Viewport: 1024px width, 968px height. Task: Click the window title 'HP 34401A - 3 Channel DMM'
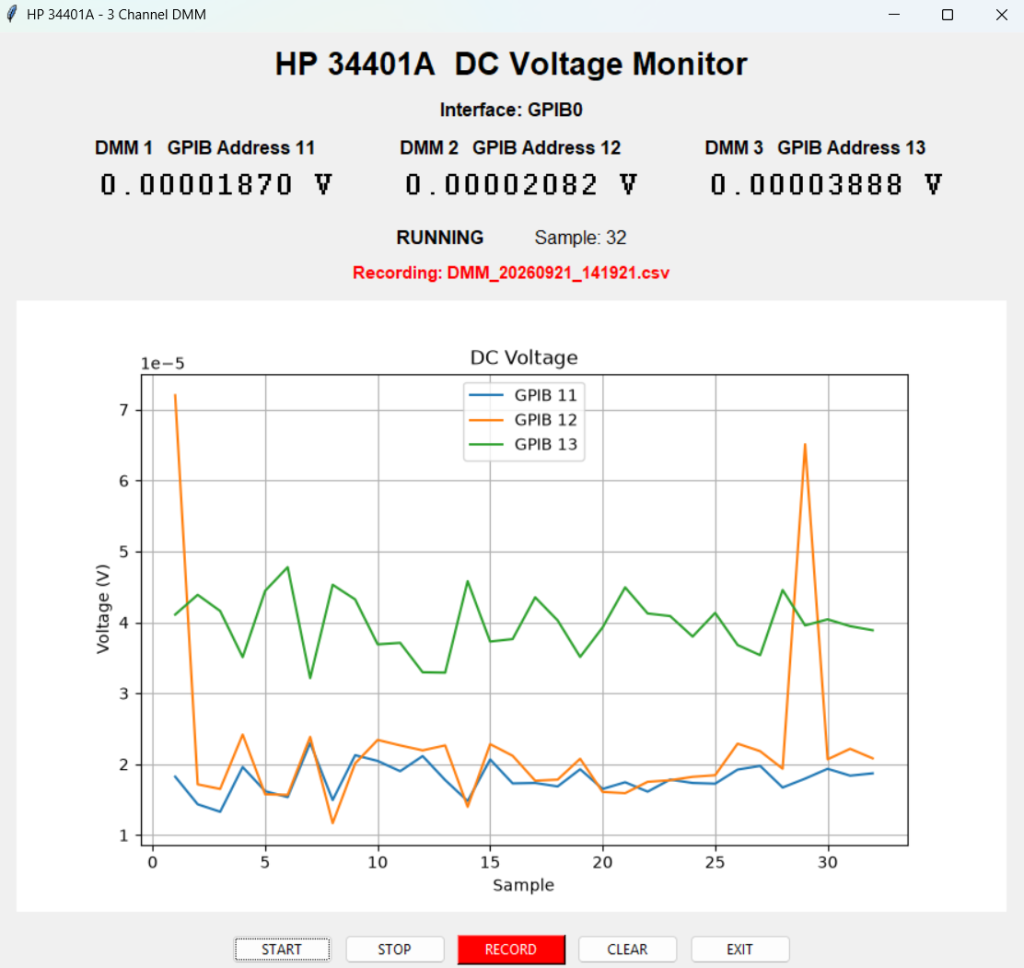tap(116, 14)
